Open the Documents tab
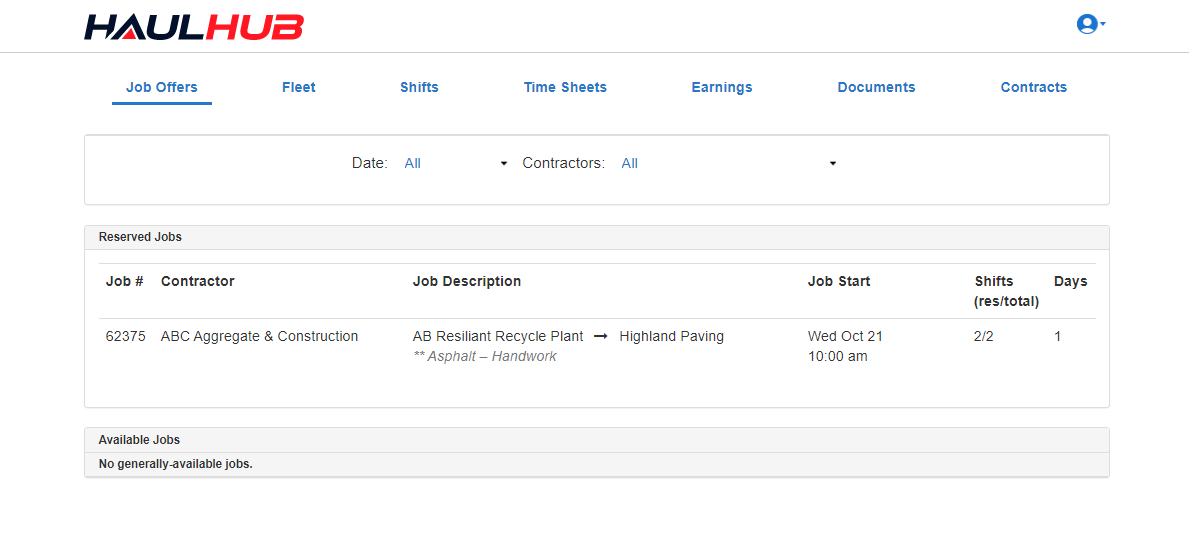 (x=876, y=87)
